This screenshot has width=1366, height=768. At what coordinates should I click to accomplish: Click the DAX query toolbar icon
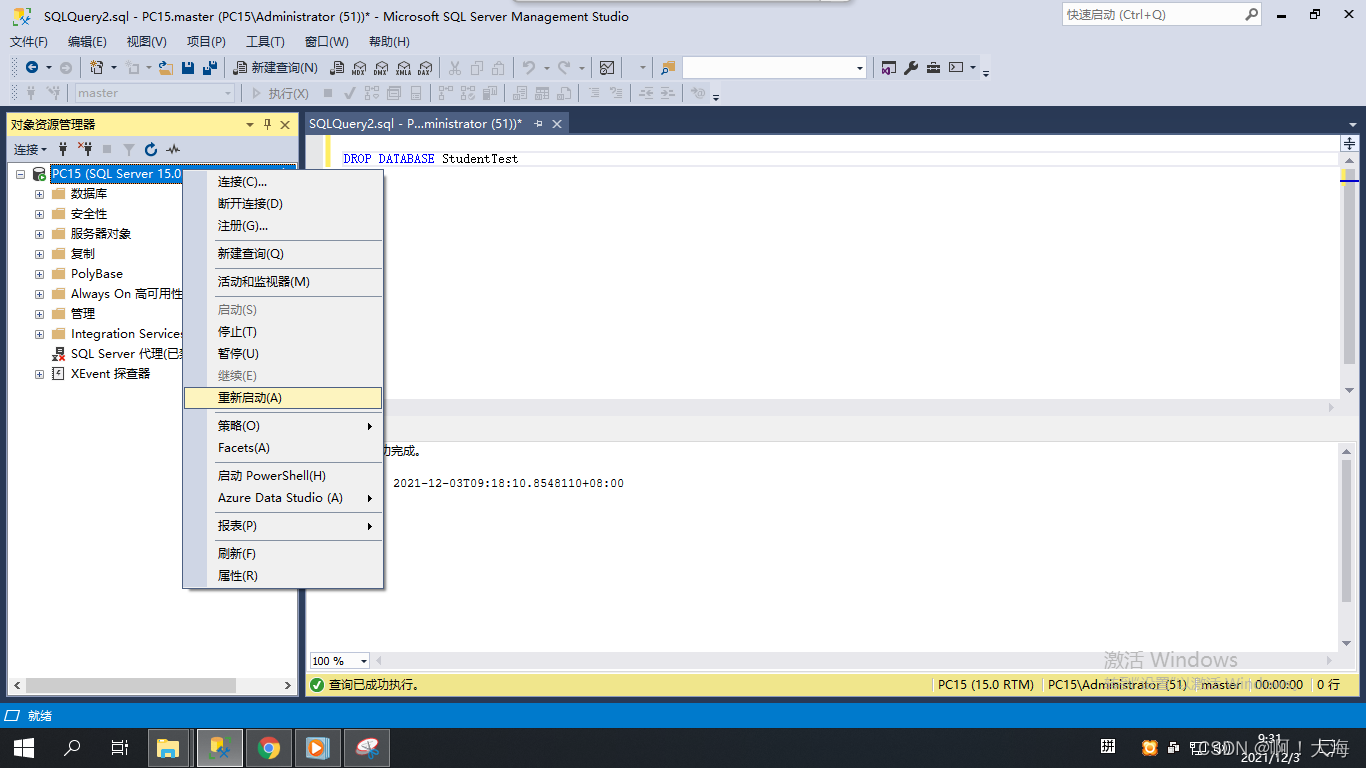[424, 68]
